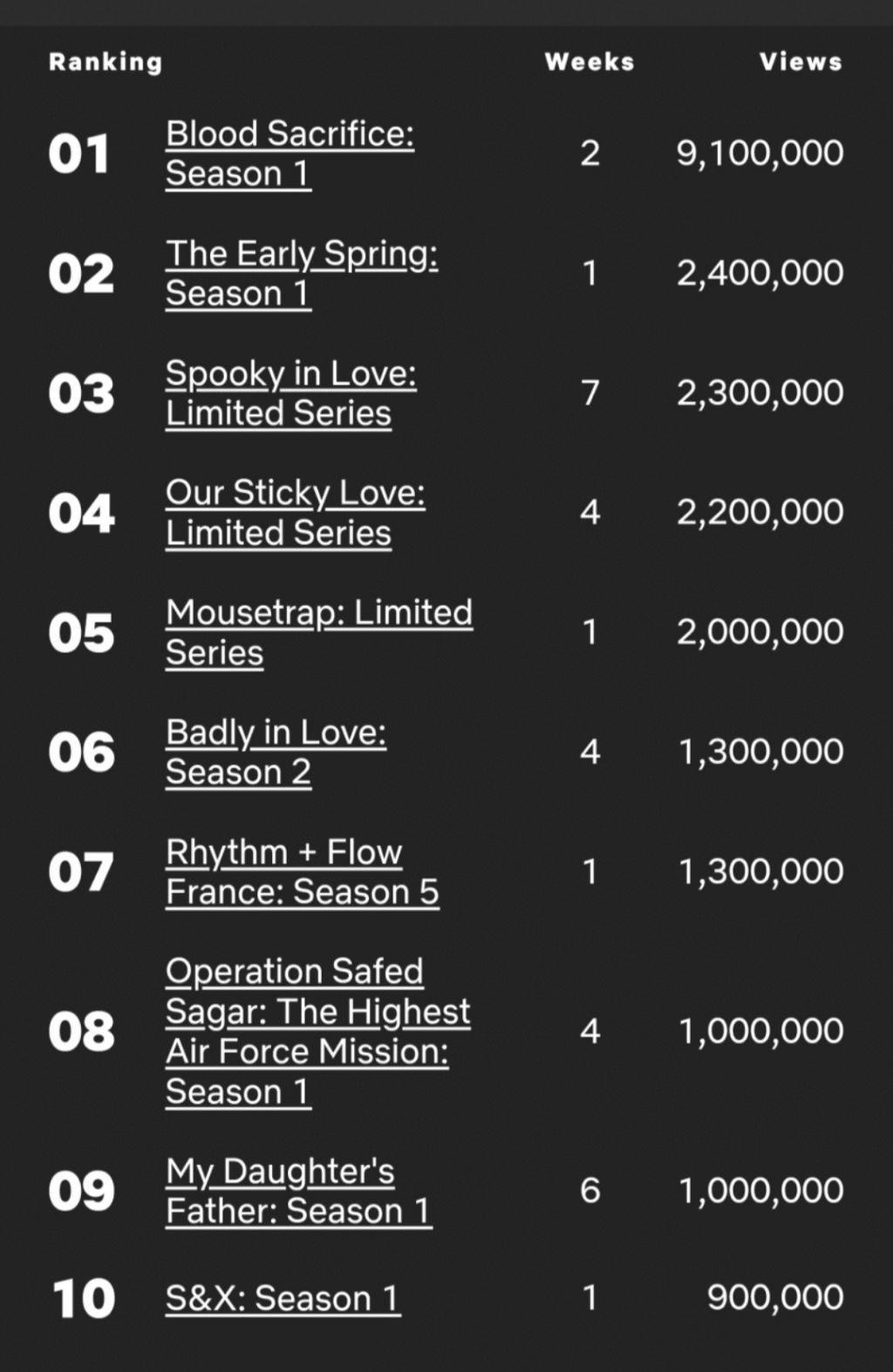Open Rhythm + Flow France: Season 5
893x1372 pixels.
303,872
